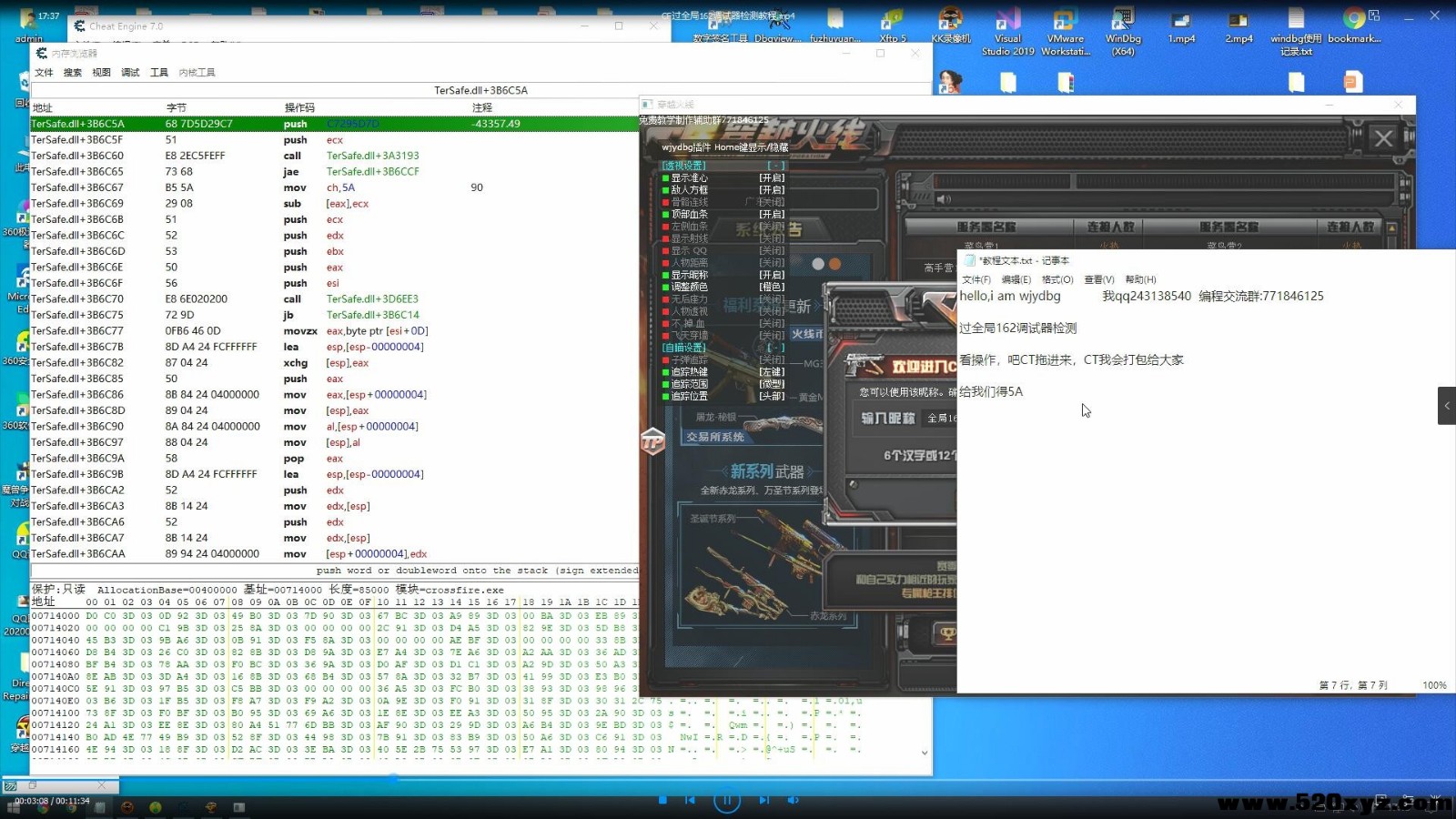Click the 操作码 column header in disassembler

(299, 107)
